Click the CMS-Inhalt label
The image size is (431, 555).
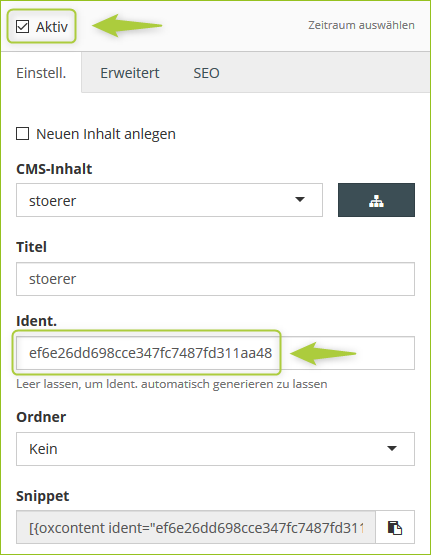[x=54, y=169]
